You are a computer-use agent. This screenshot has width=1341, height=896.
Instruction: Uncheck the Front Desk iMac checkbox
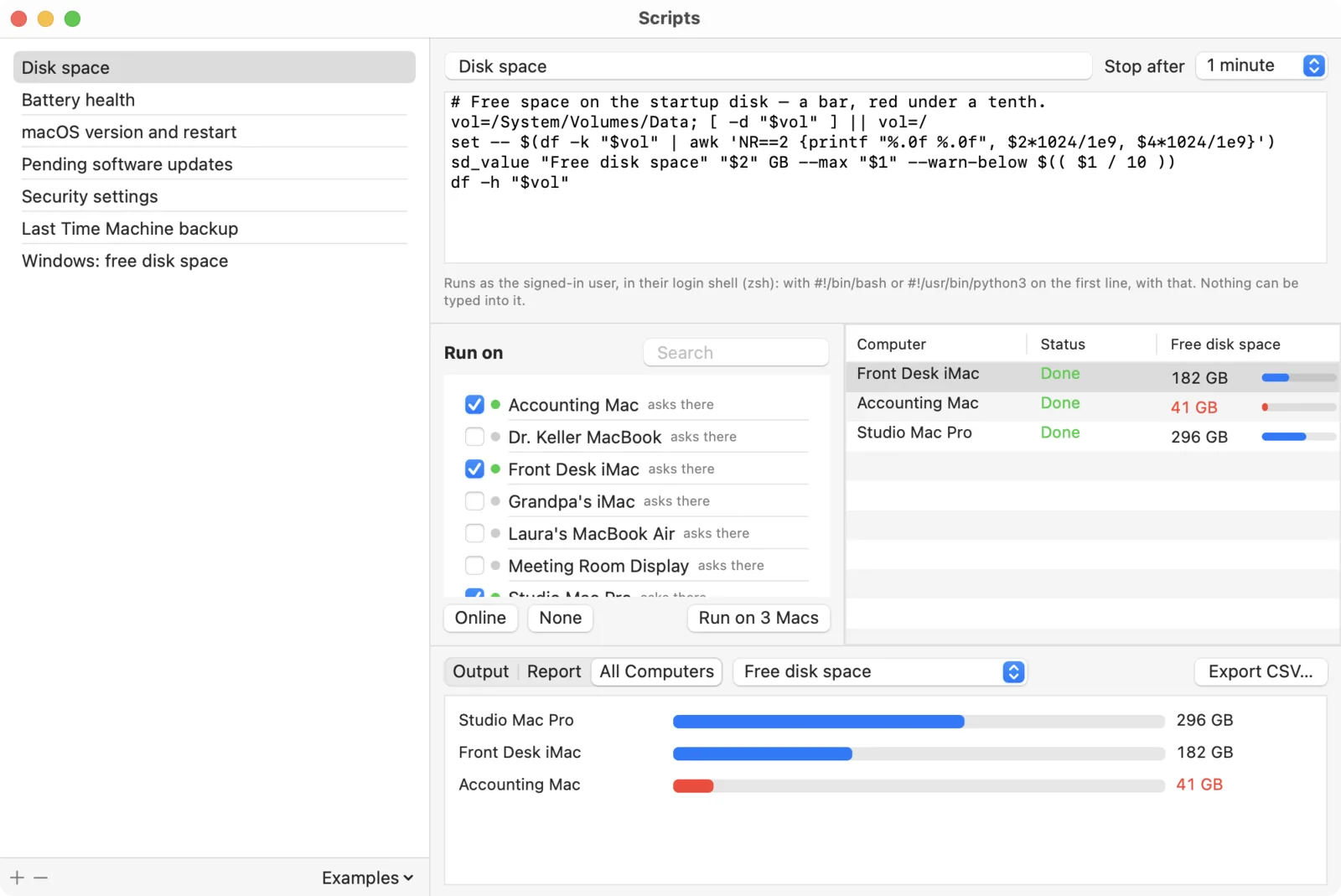coord(474,469)
